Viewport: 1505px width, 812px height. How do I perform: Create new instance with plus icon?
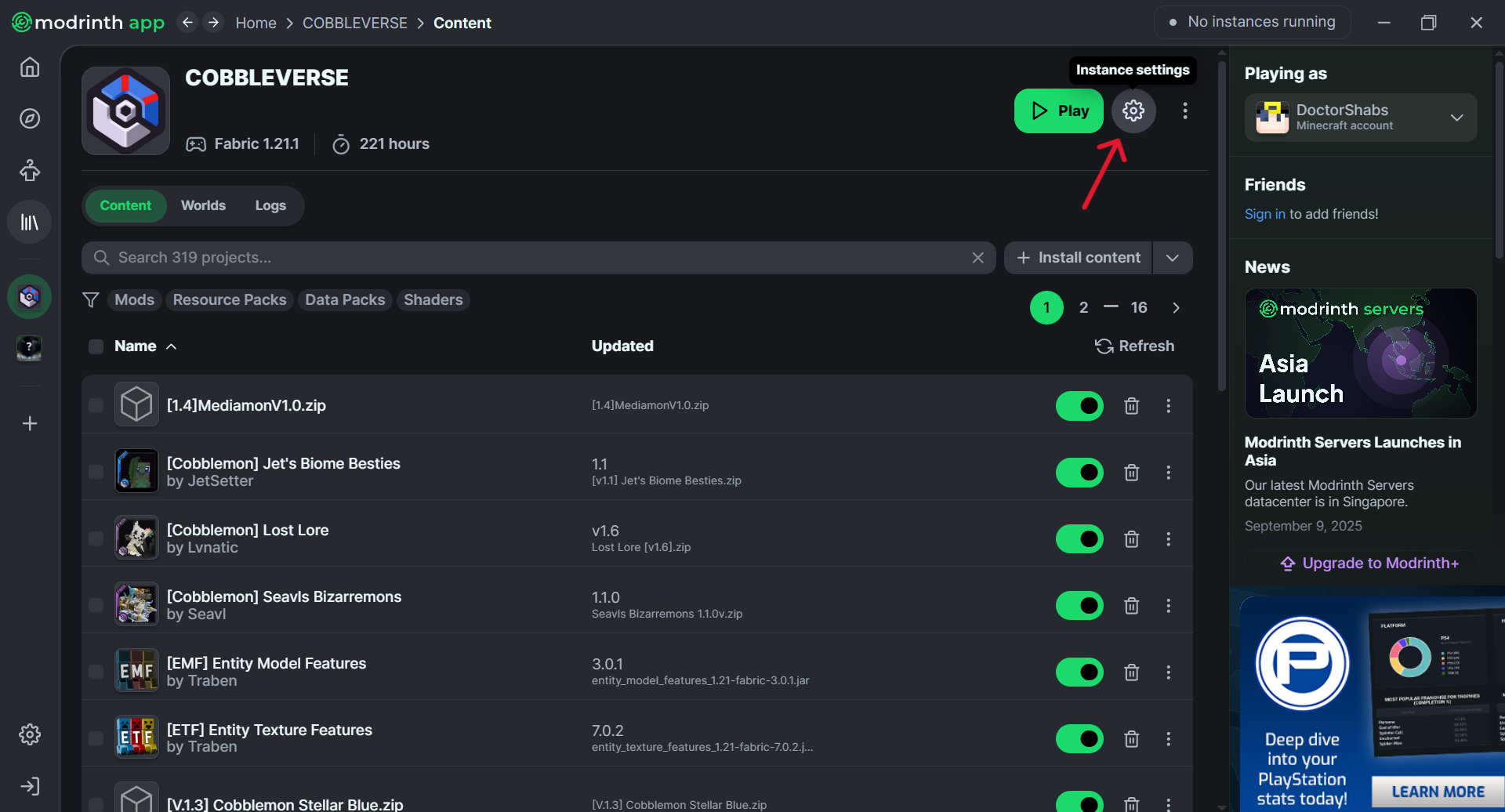(30, 423)
